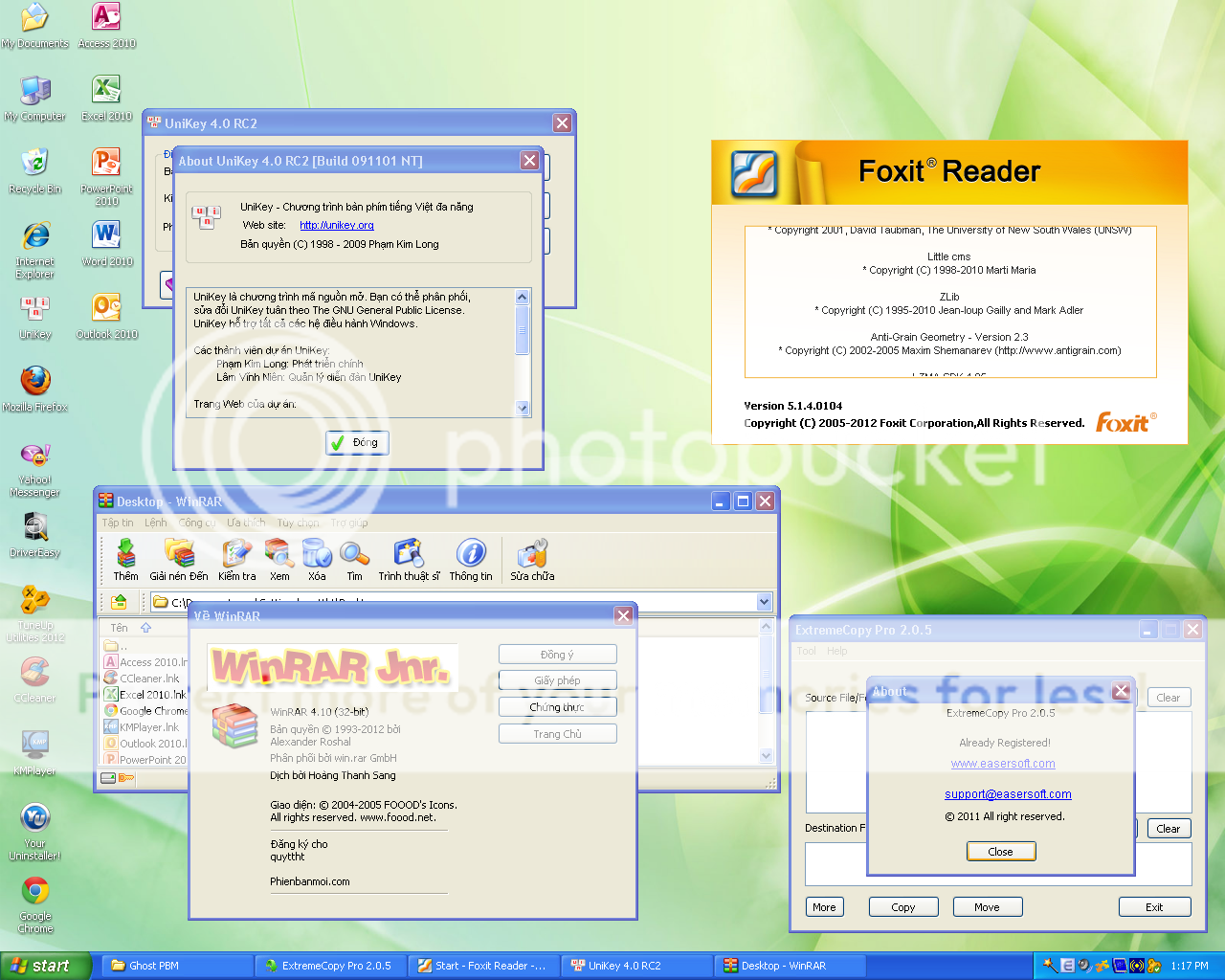Open WinRAR Trợ giúp menu
The width and height of the screenshot is (1225, 980).
click(x=349, y=523)
